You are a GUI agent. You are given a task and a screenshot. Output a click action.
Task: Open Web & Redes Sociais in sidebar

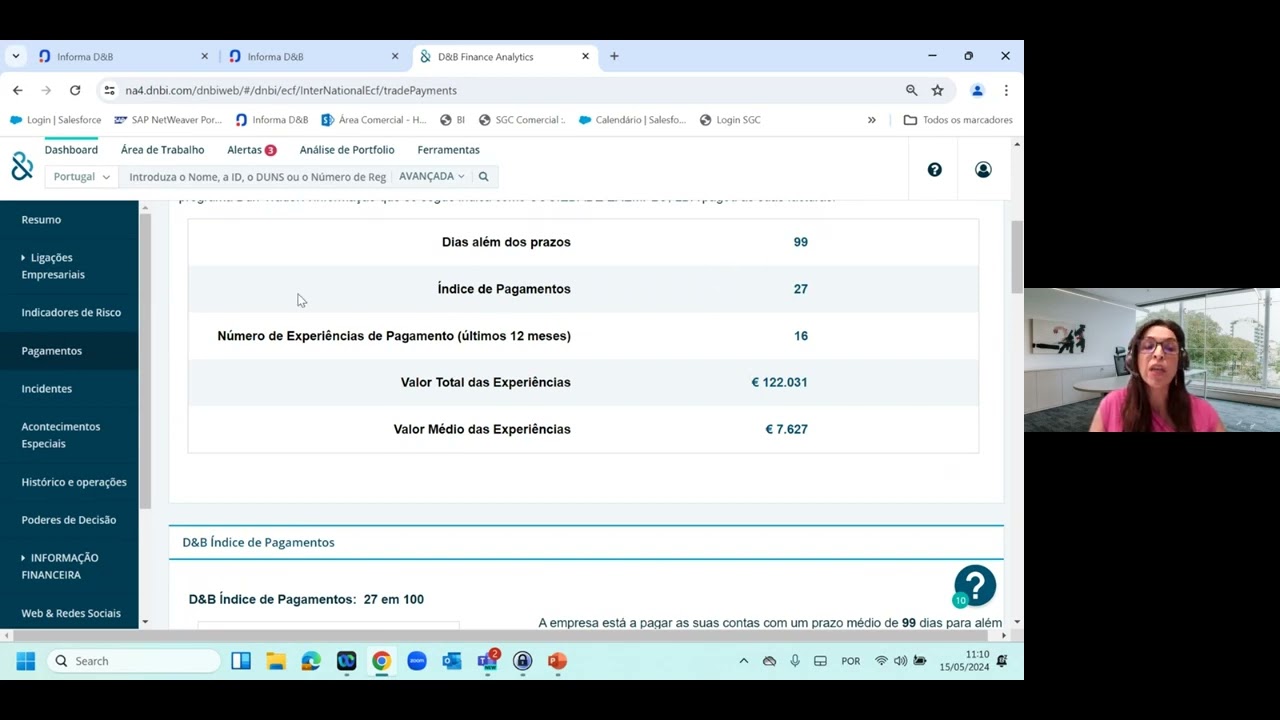[71, 613]
